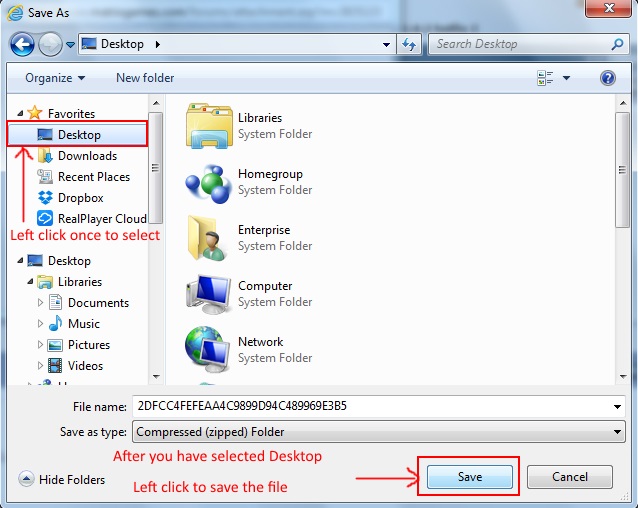
Task: Select the Enterprise label text
Action: point(264,230)
